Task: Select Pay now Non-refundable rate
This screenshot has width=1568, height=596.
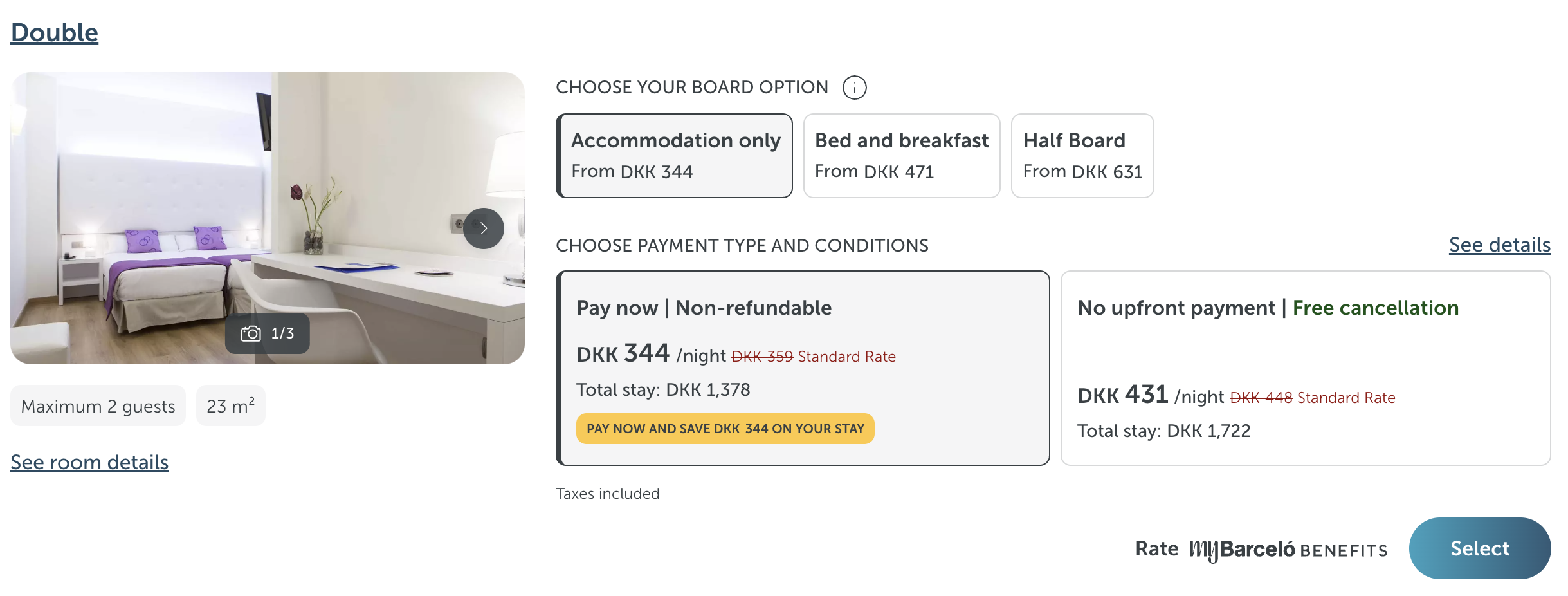Action: pos(803,368)
